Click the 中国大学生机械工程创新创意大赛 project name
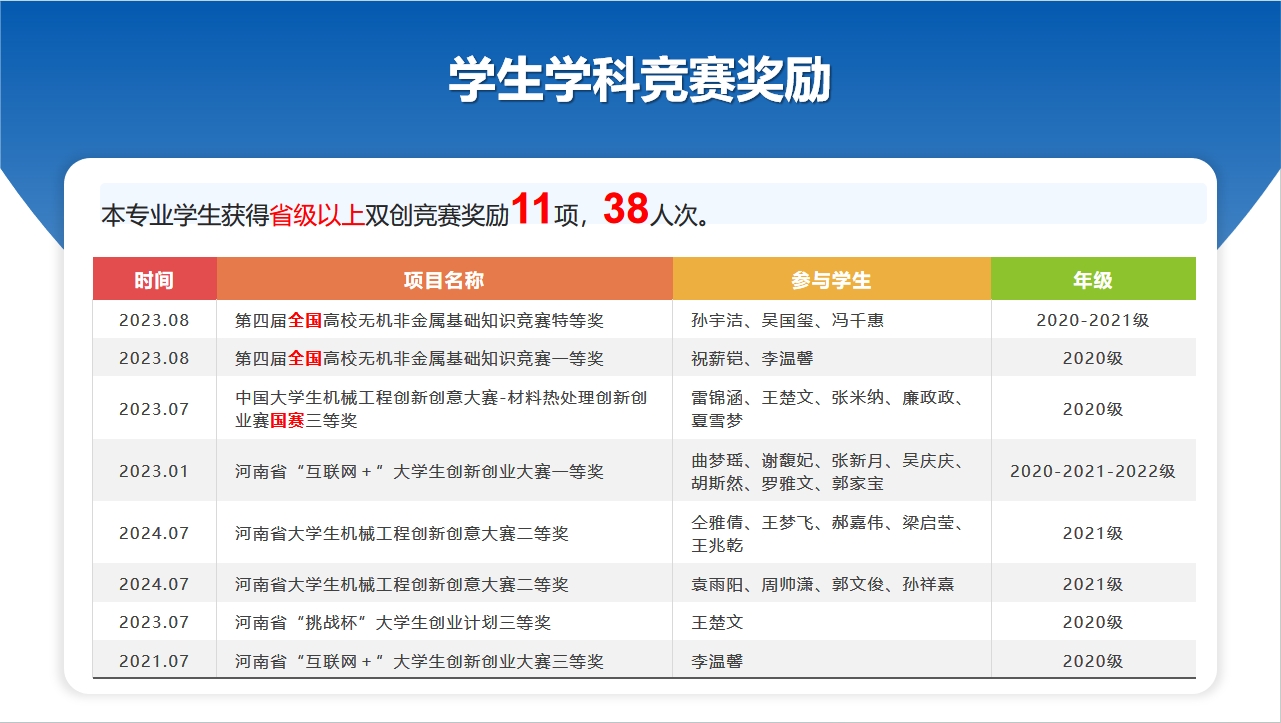This screenshot has width=1281, height=723. pyautogui.click(x=441, y=409)
